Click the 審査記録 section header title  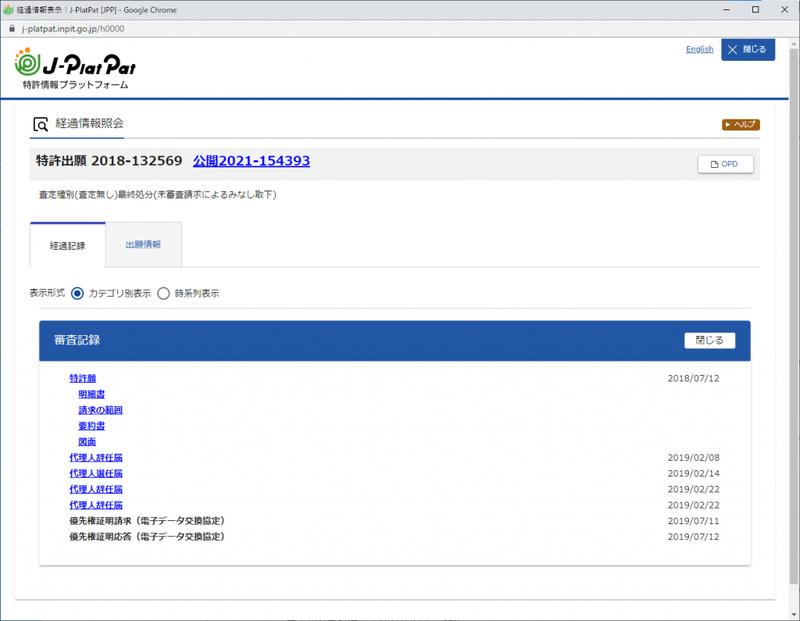[77, 340]
